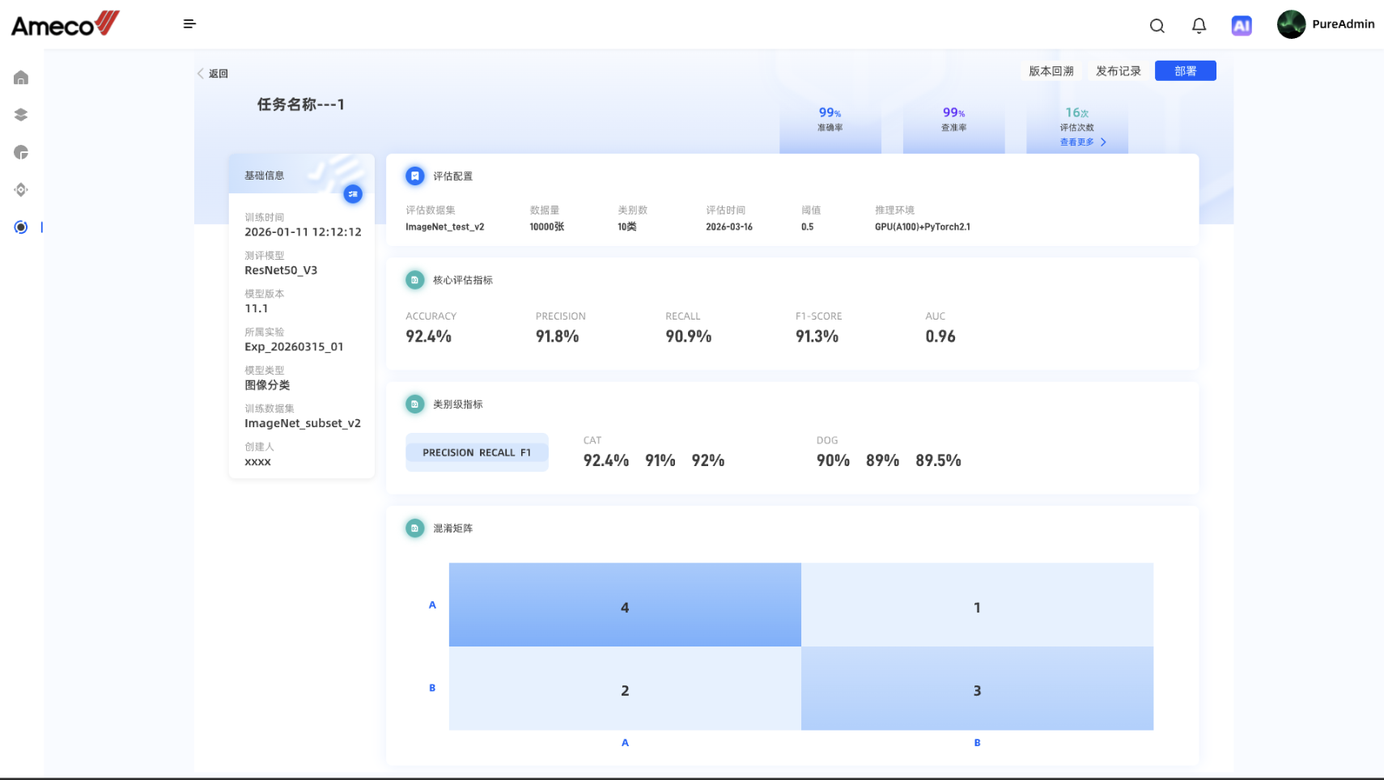
Task: Go back with the 返回 arrow
Action: pyautogui.click(x=212, y=74)
